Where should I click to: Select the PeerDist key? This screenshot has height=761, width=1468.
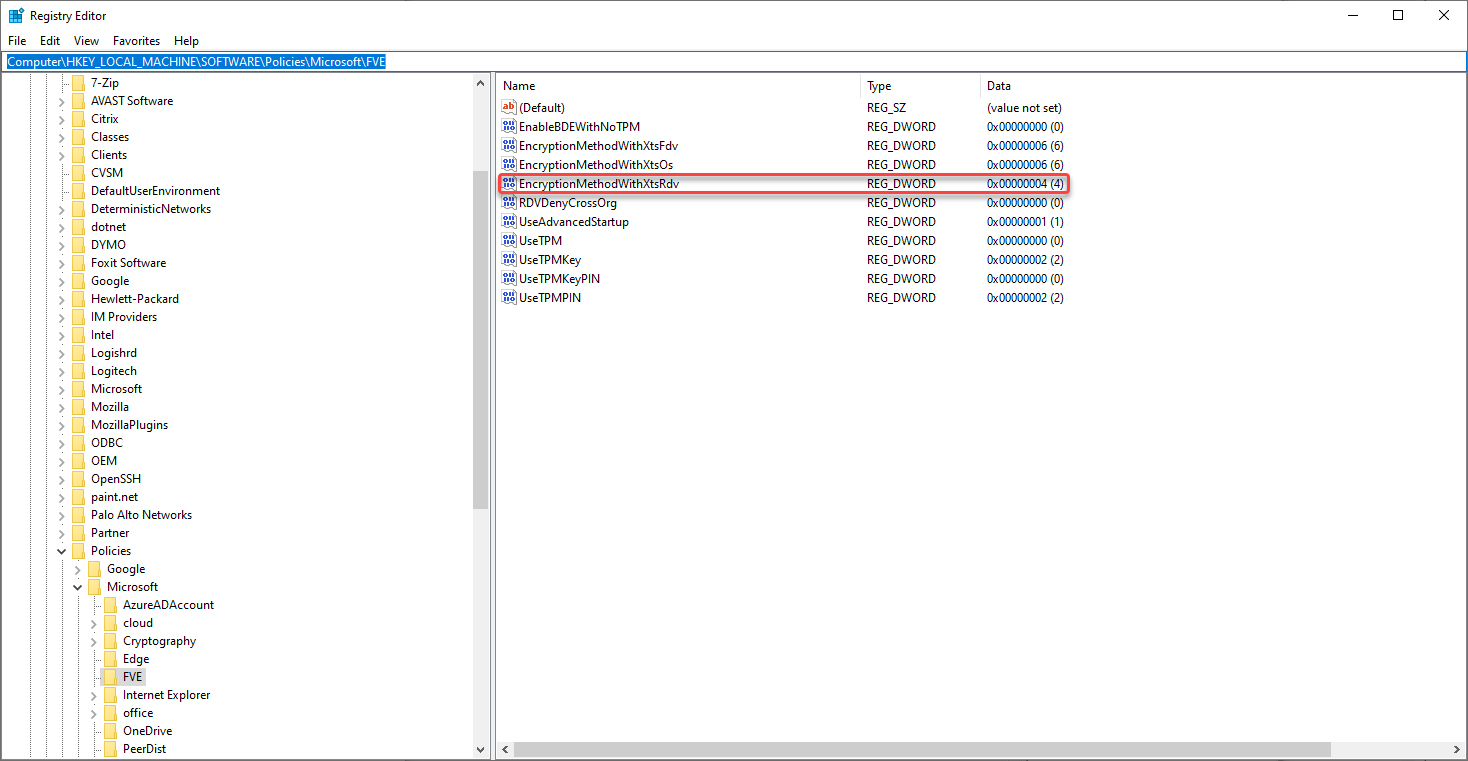pyautogui.click(x=144, y=749)
